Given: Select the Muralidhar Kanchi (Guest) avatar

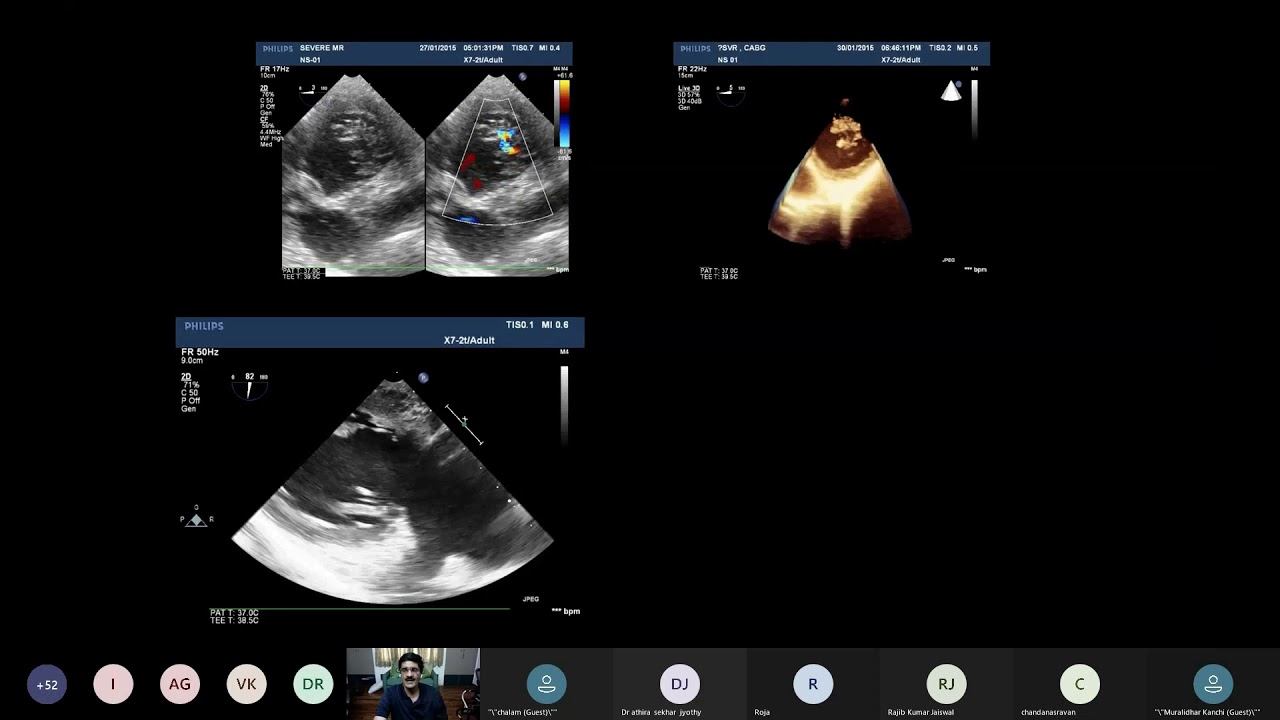Looking at the screenshot, I should click(1213, 684).
